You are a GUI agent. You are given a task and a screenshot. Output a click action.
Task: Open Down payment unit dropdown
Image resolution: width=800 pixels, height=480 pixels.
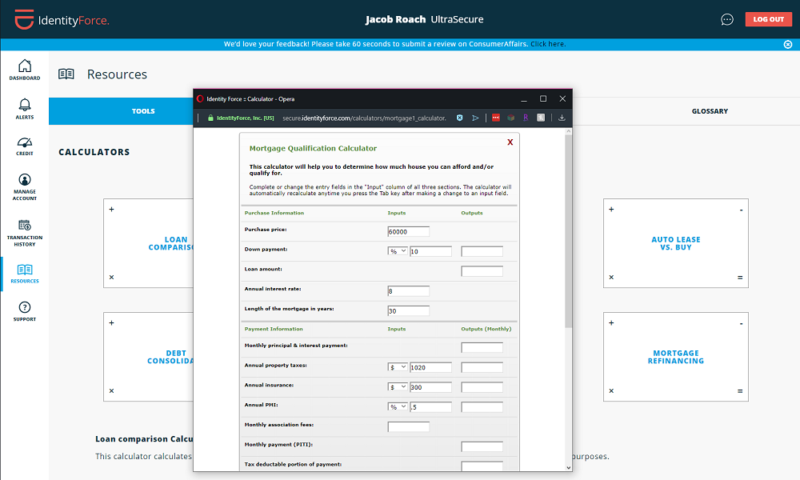(397, 251)
